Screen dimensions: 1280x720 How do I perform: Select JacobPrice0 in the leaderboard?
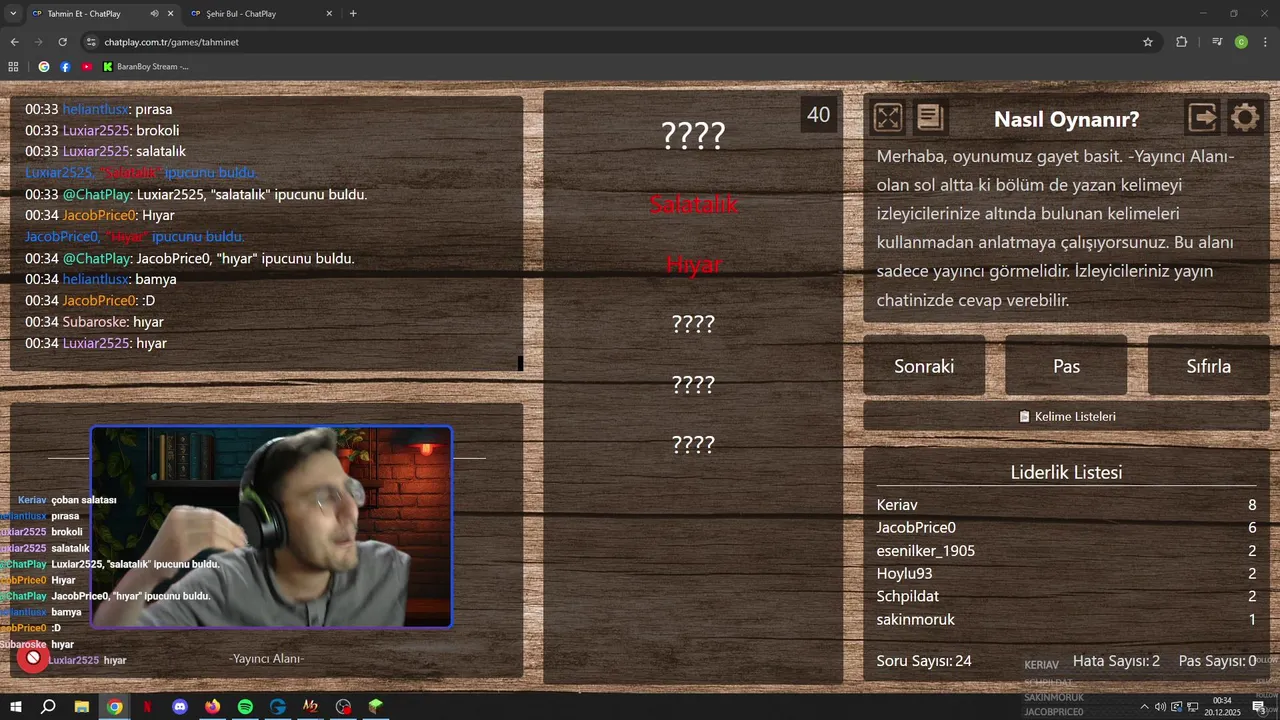pyautogui.click(x=916, y=527)
